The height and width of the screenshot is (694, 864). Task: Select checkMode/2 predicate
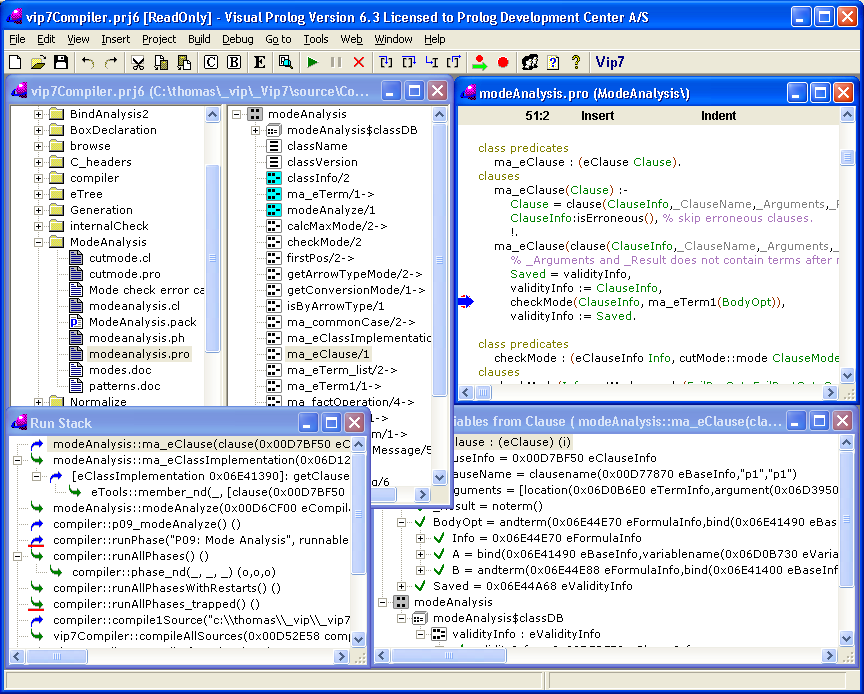tap(324, 242)
